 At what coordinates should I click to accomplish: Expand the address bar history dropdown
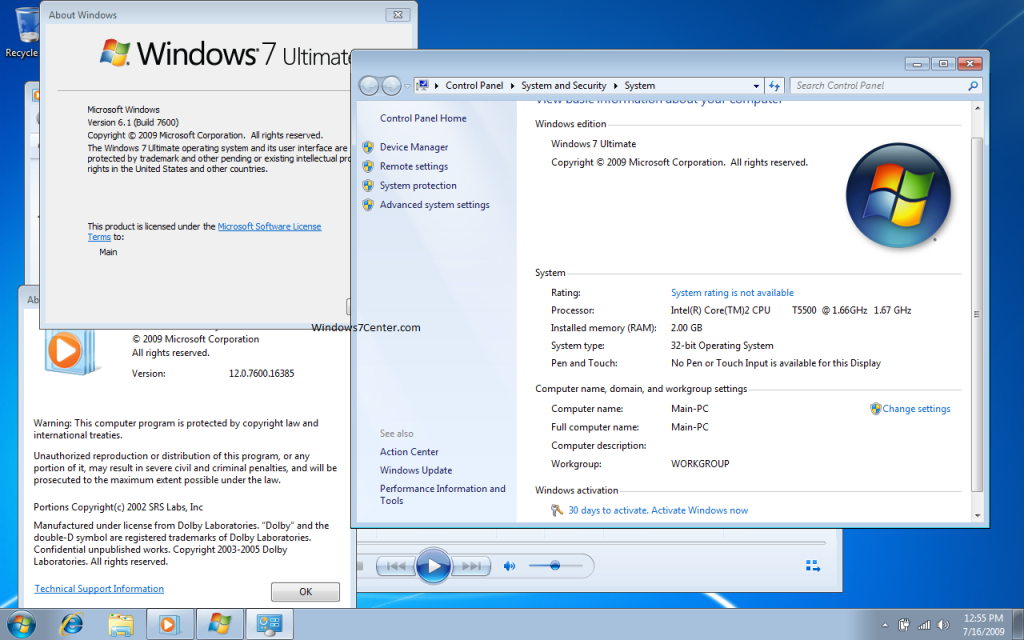tap(756, 86)
